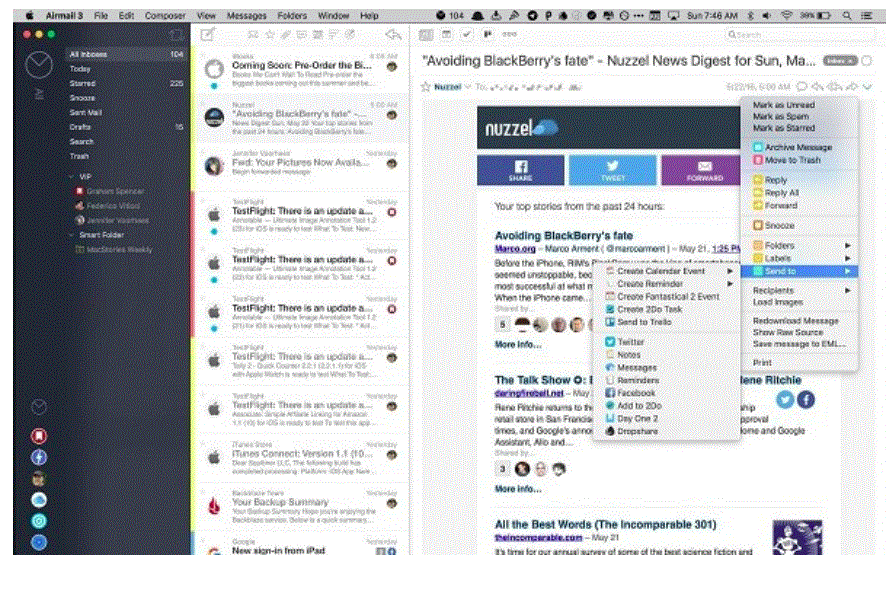
Task: Click the all-accounts envelope icon at sidebar top
Action: tap(39, 64)
